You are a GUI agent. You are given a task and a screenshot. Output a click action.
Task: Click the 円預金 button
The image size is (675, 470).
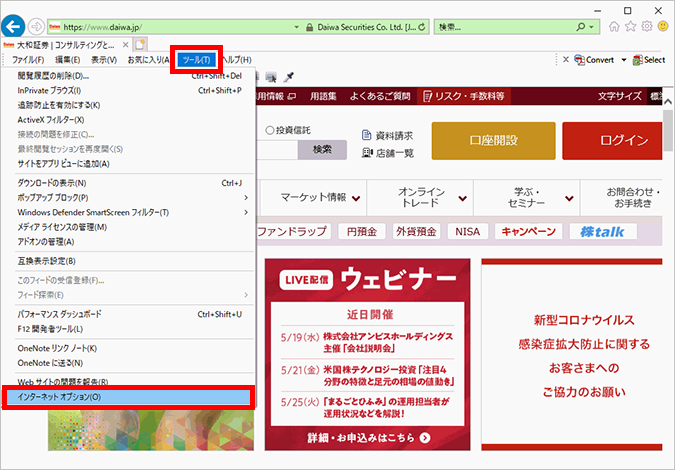tap(362, 232)
